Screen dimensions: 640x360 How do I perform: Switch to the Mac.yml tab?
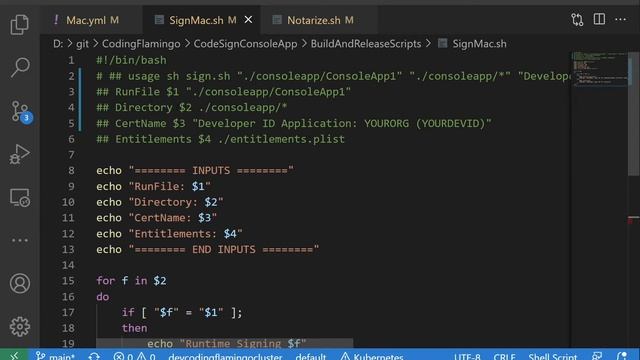[91, 20]
